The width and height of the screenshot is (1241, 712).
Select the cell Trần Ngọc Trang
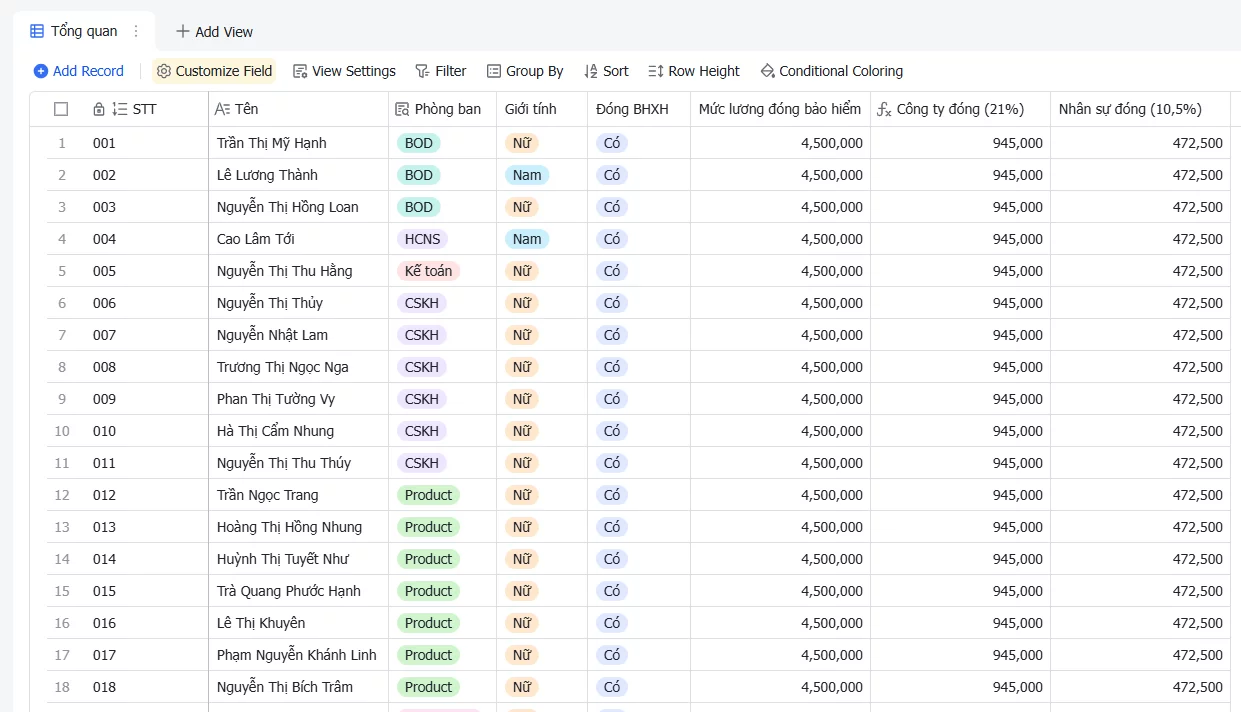(298, 495)
